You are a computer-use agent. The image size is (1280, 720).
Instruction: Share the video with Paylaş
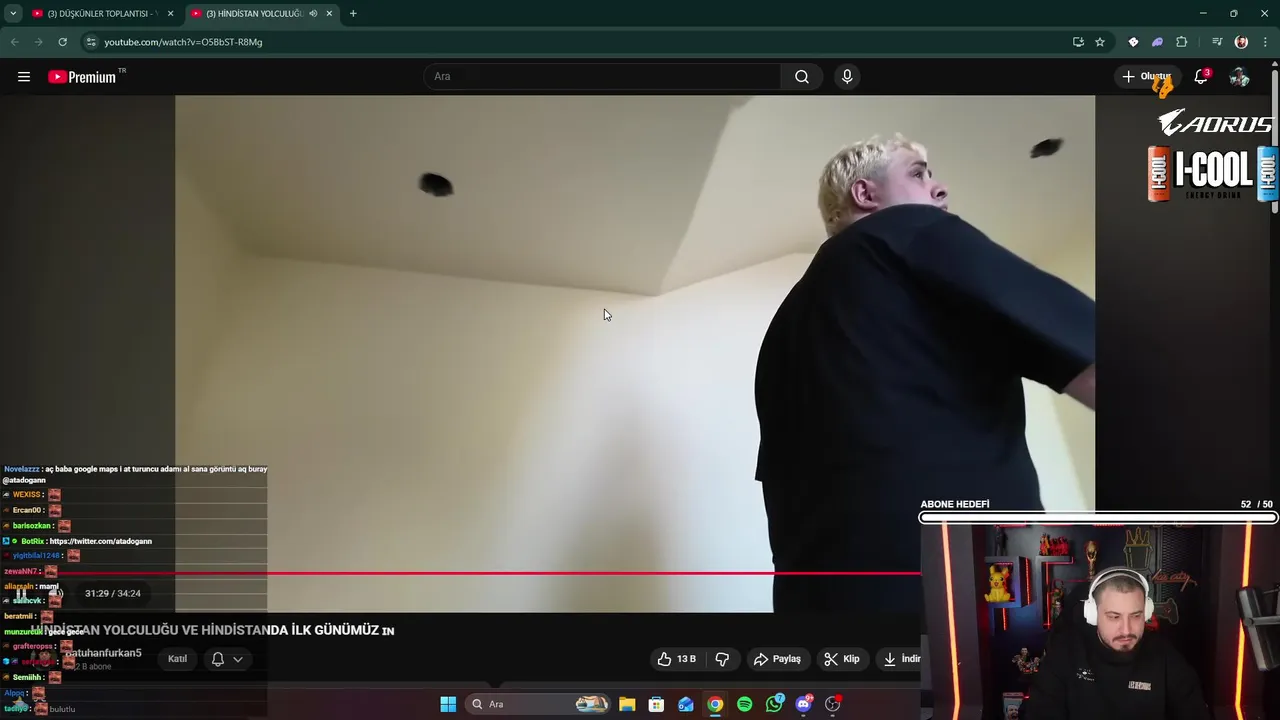pos(777,659)
